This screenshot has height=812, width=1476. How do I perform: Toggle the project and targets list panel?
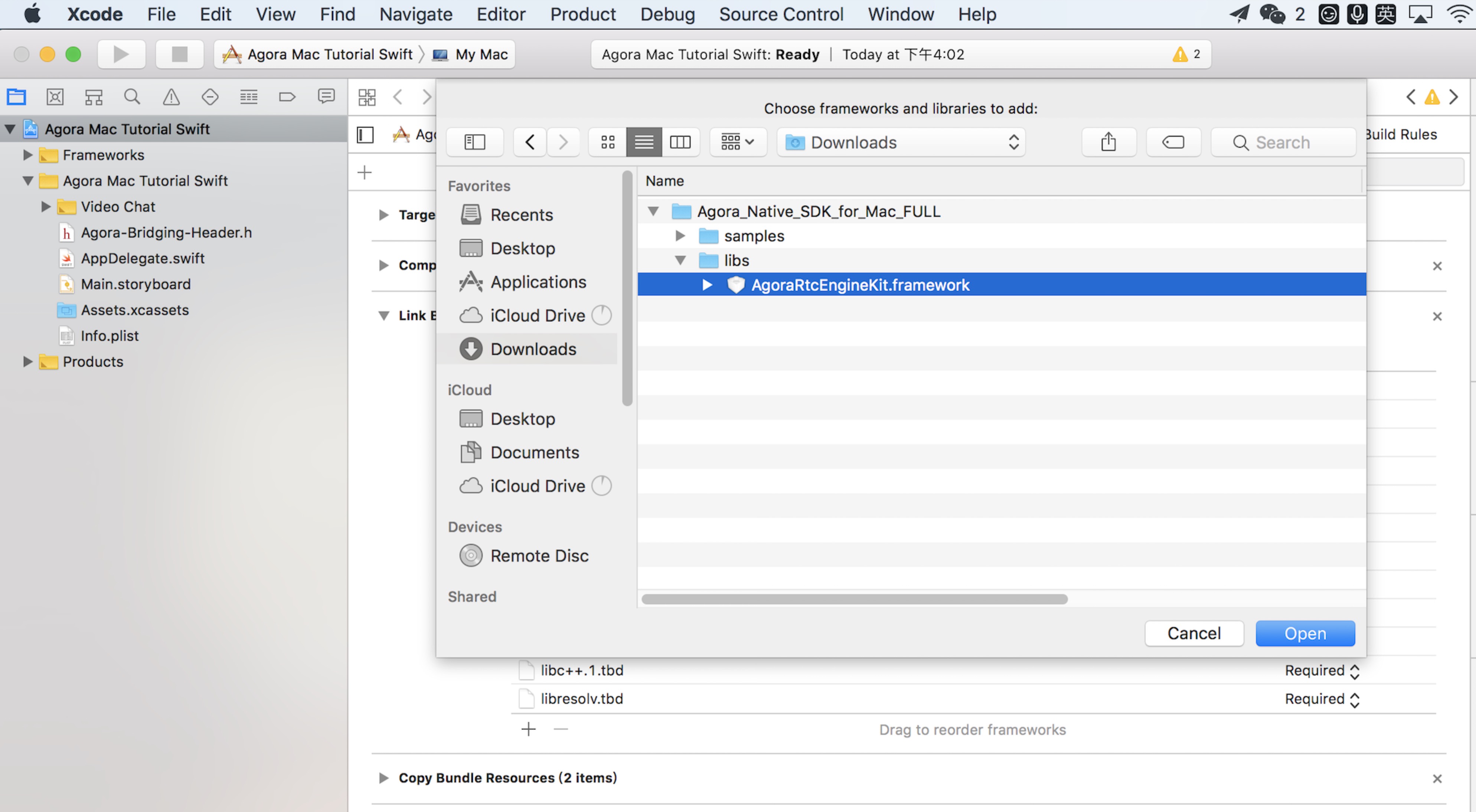point(365,135)
